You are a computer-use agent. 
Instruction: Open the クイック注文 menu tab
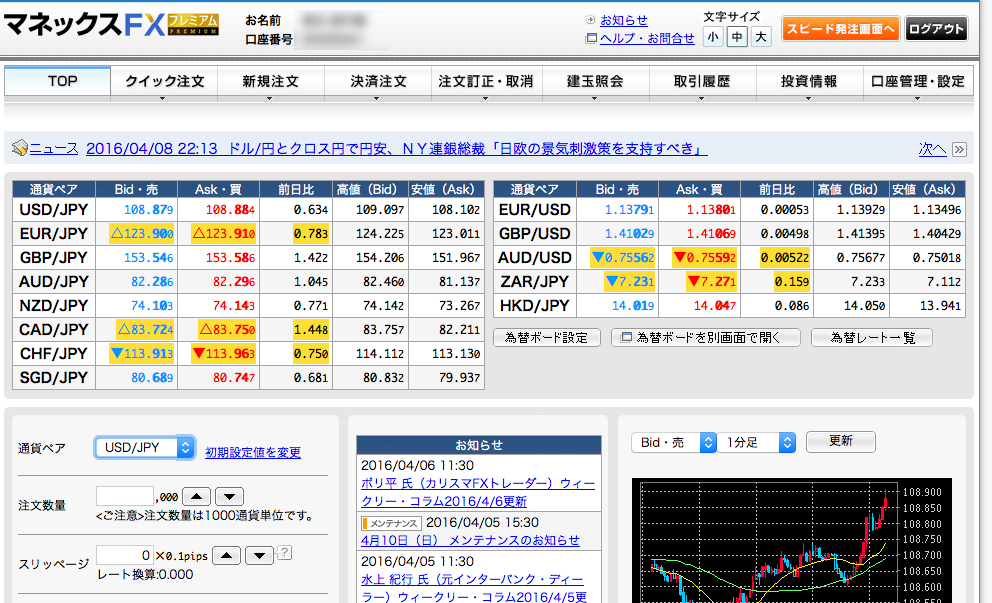(164, 82)
